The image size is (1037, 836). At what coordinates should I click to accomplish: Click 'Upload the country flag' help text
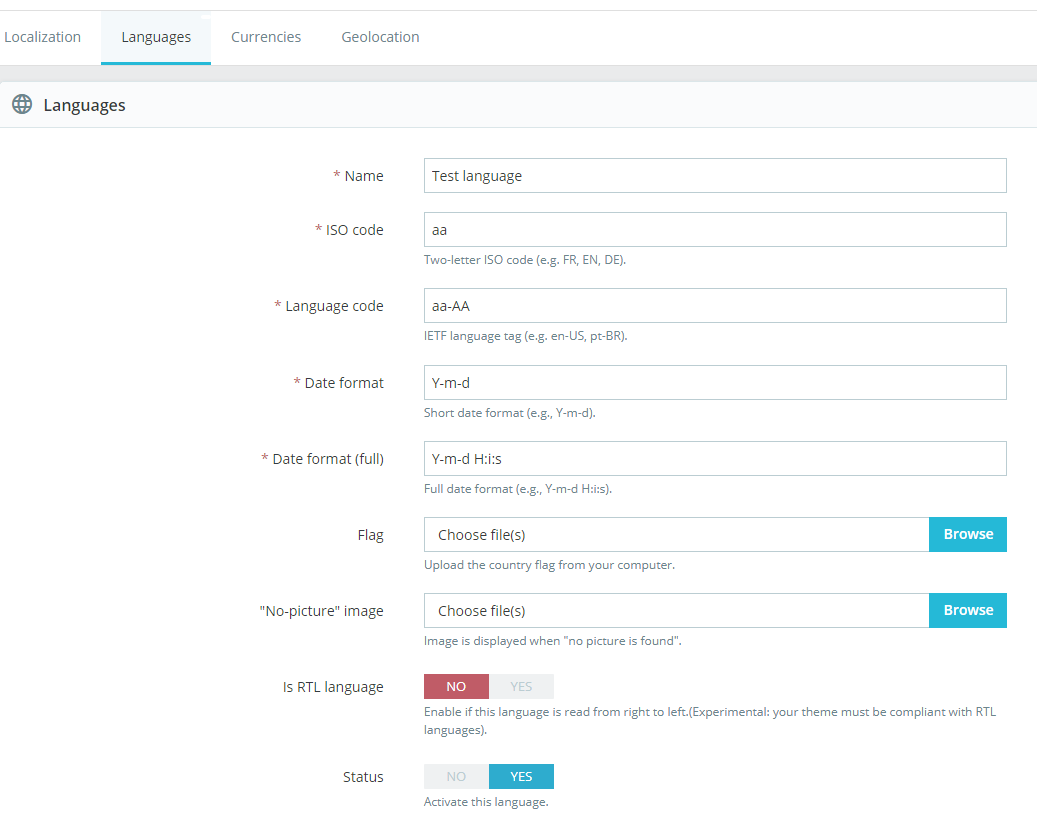549,565
